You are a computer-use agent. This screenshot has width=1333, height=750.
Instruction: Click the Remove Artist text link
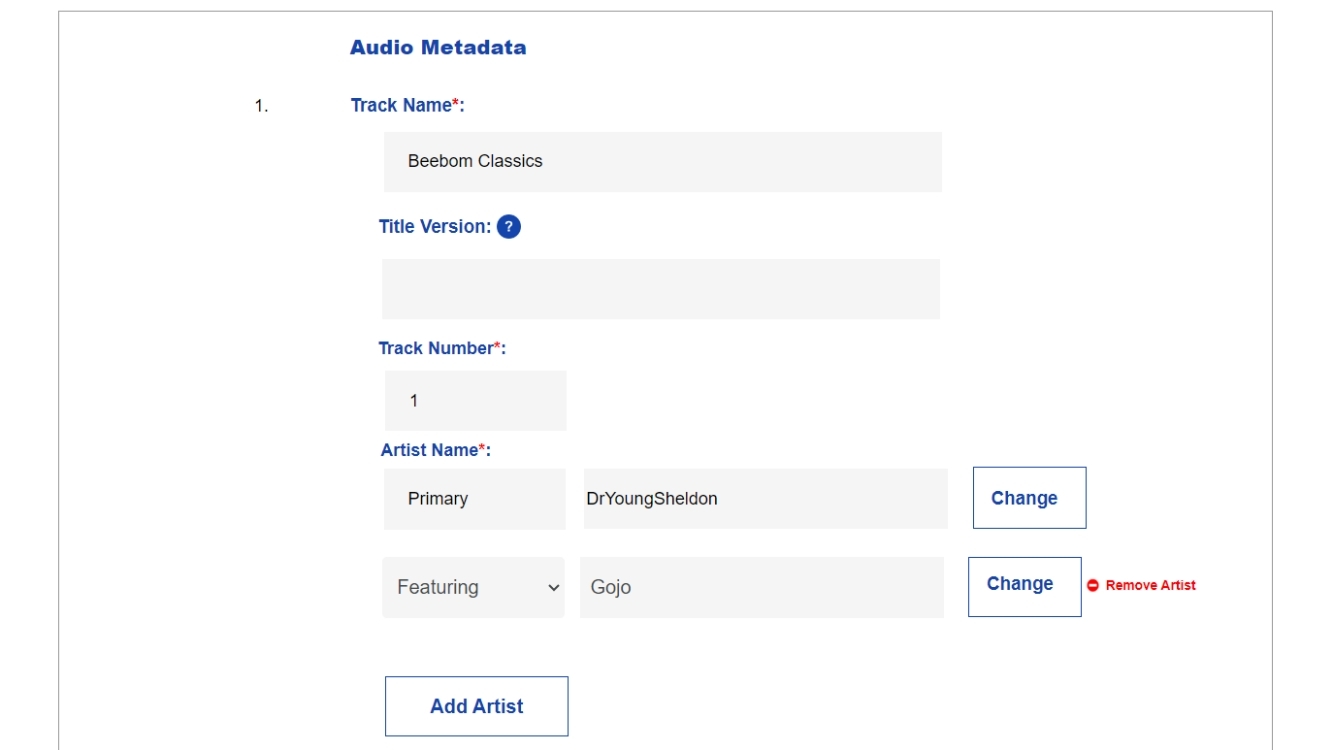tap(1150, 584)
